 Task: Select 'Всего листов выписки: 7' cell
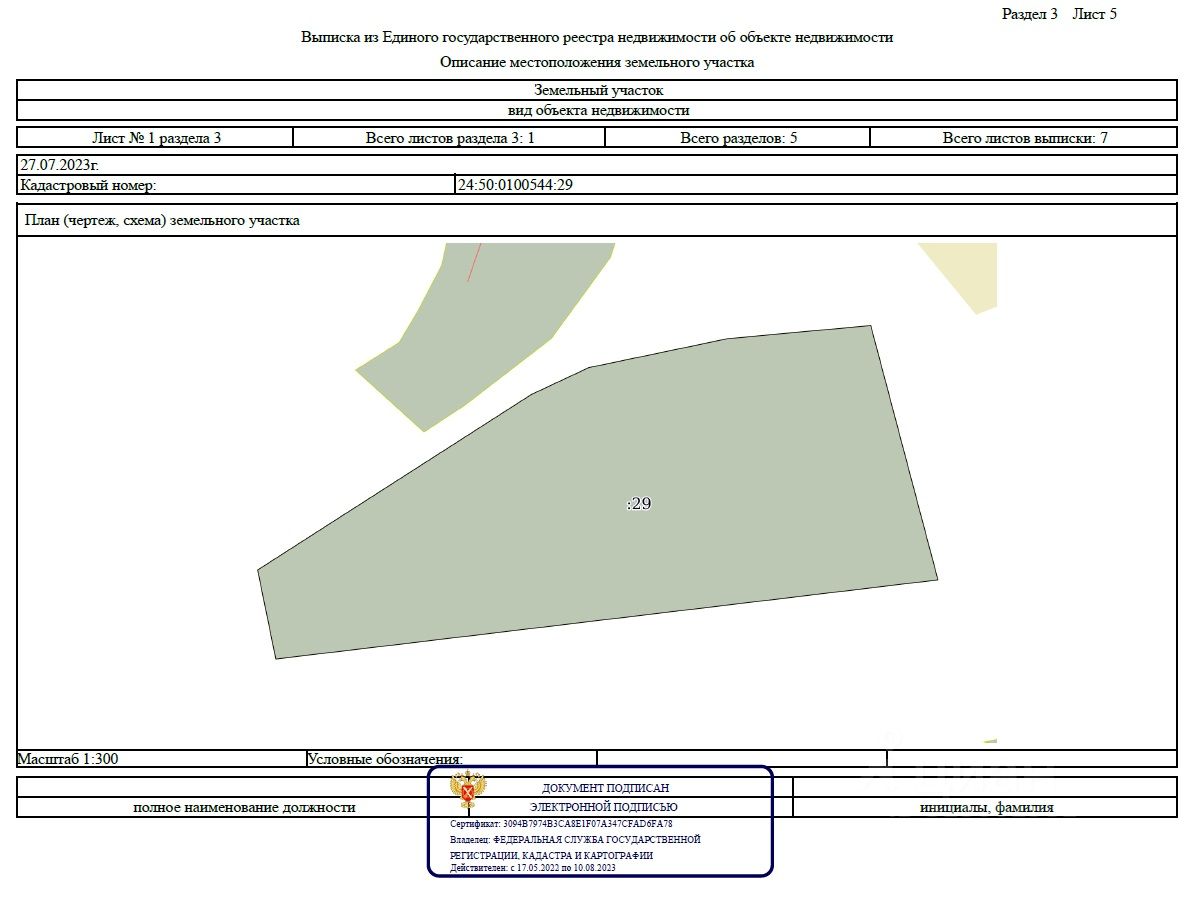tap(1024, 138)
